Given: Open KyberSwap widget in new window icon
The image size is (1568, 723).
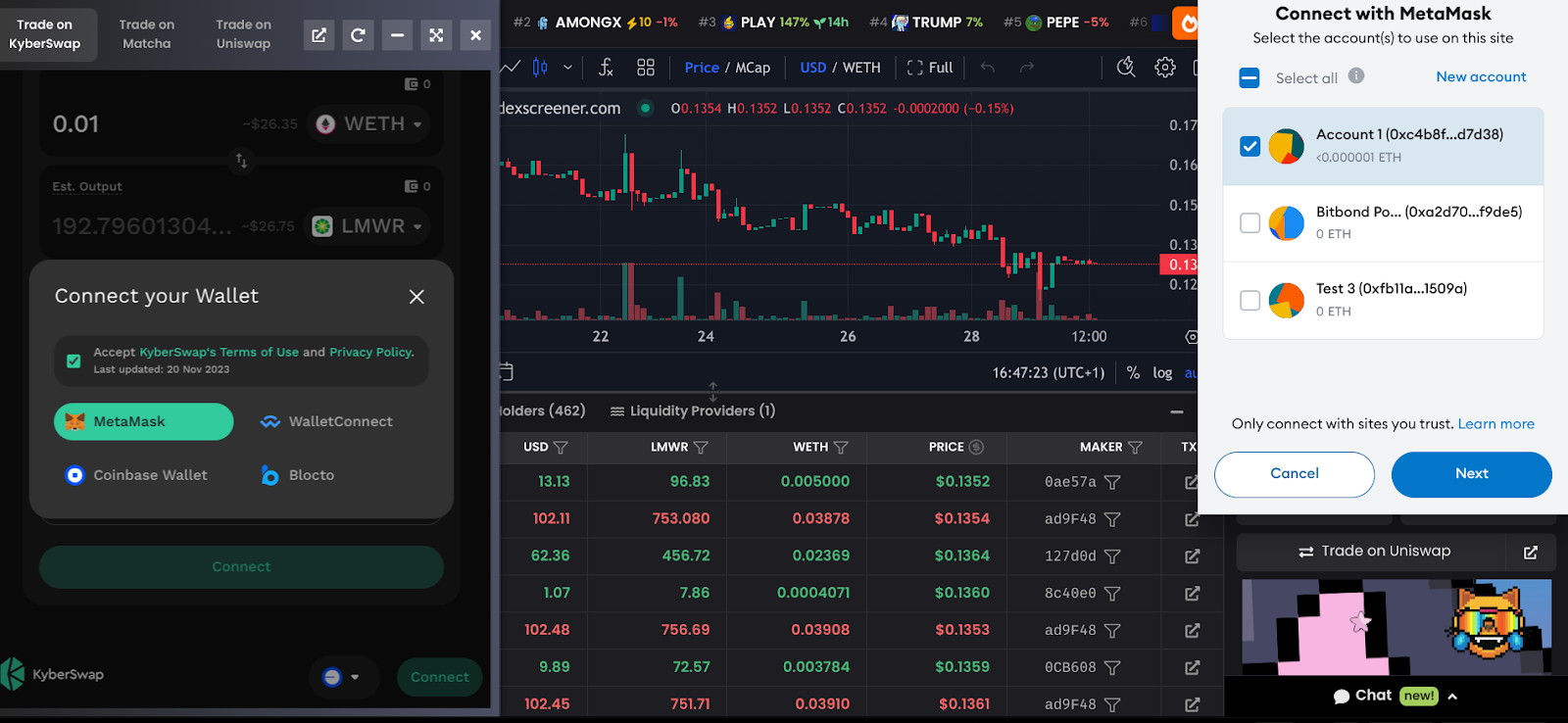Looking at the screenshot, I should tap(318, 35).
